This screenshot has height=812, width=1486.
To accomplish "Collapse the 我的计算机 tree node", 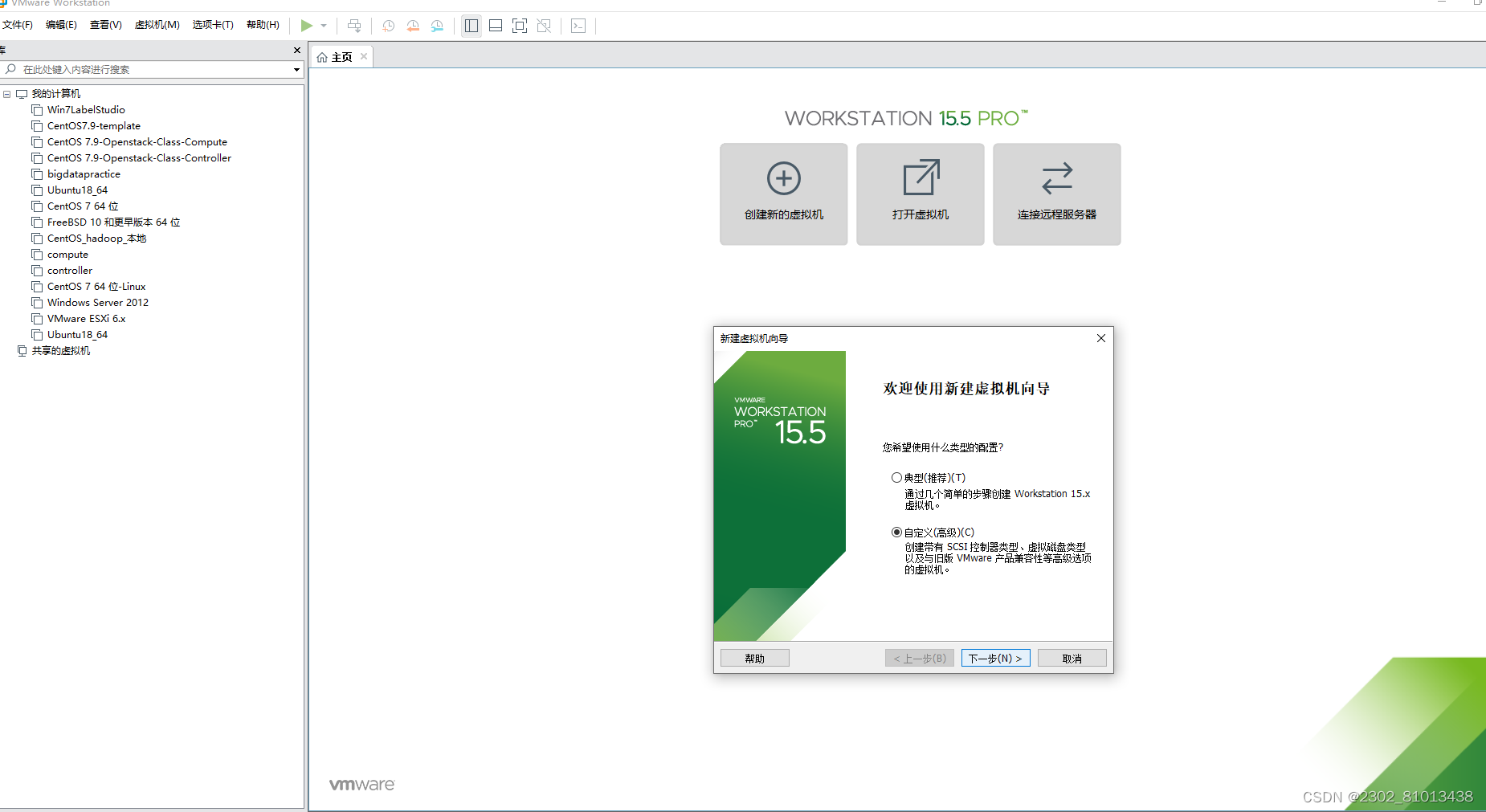I will [x=7, y=94].
